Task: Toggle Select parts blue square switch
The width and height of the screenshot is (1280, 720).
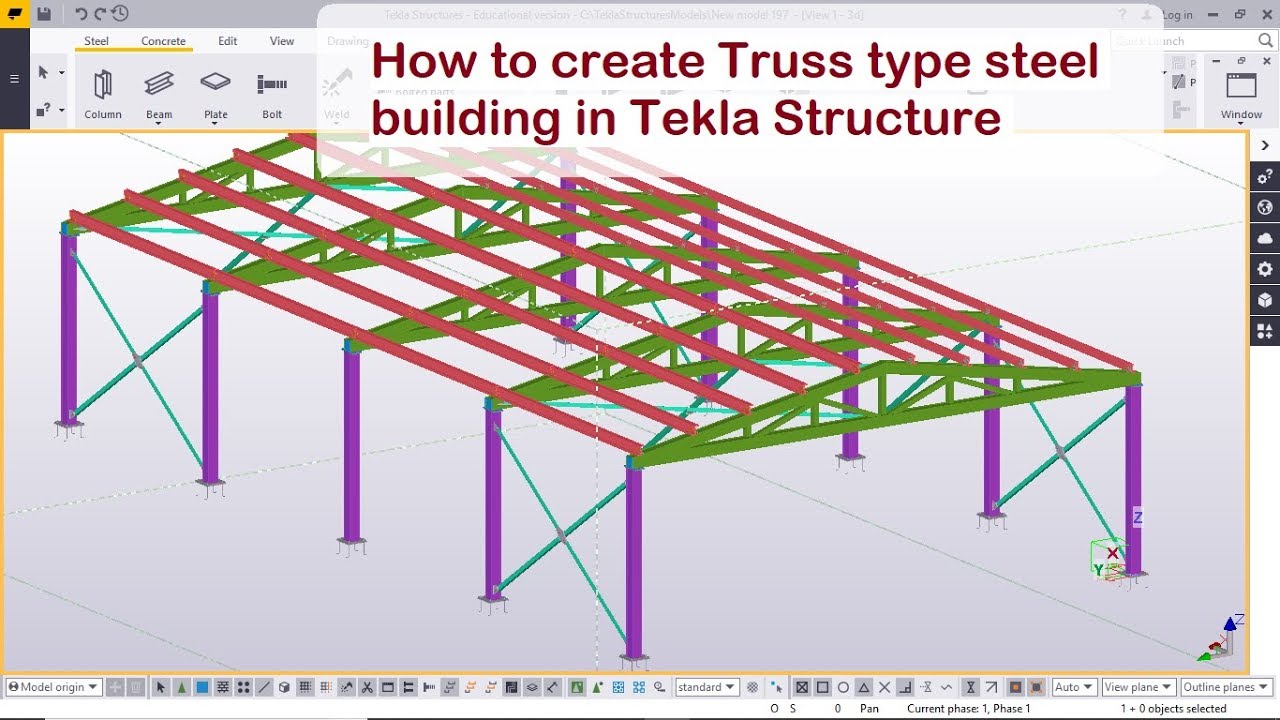Action: (202, 687)
